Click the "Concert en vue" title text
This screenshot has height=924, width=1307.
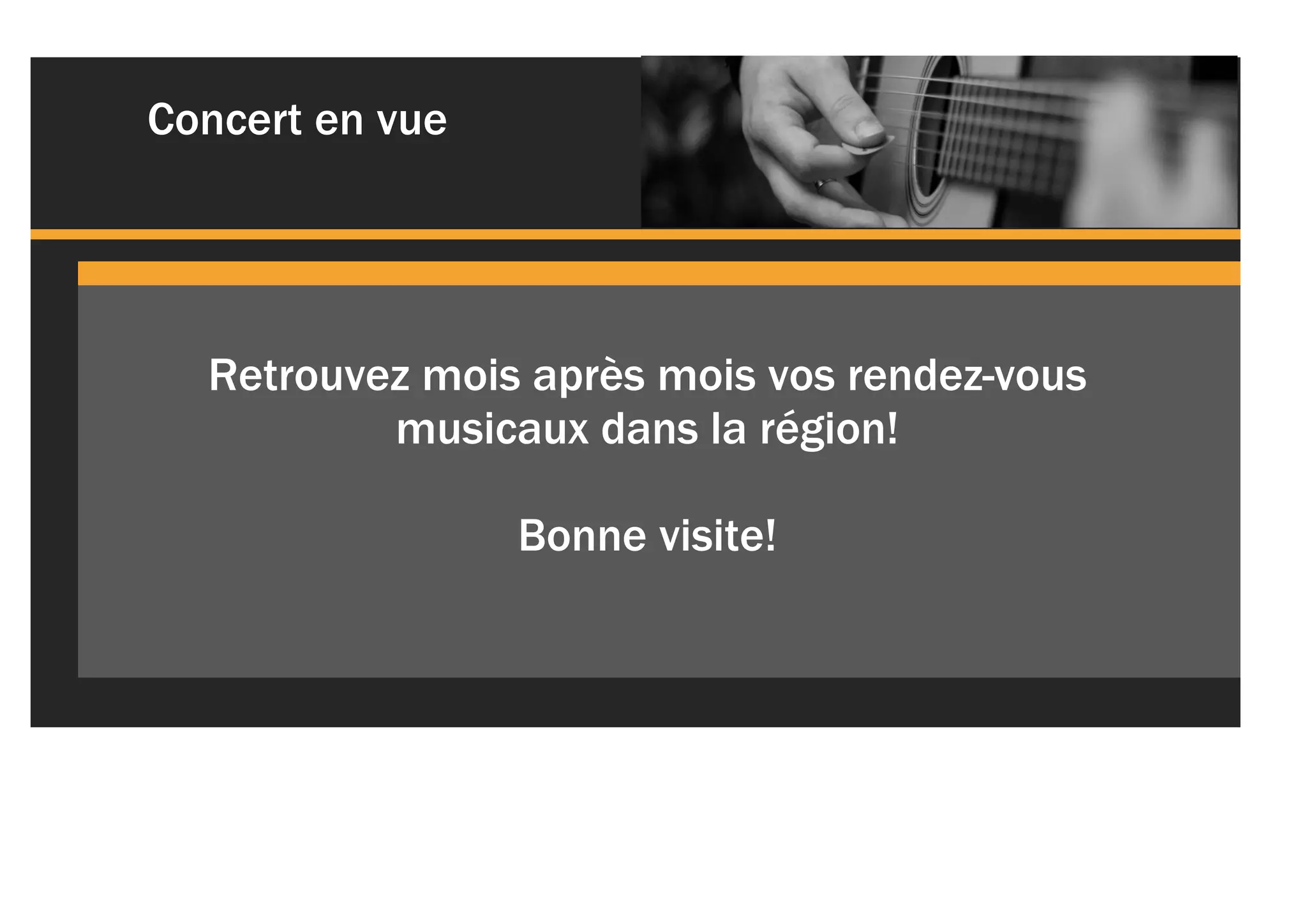click(x=297, y=120)
